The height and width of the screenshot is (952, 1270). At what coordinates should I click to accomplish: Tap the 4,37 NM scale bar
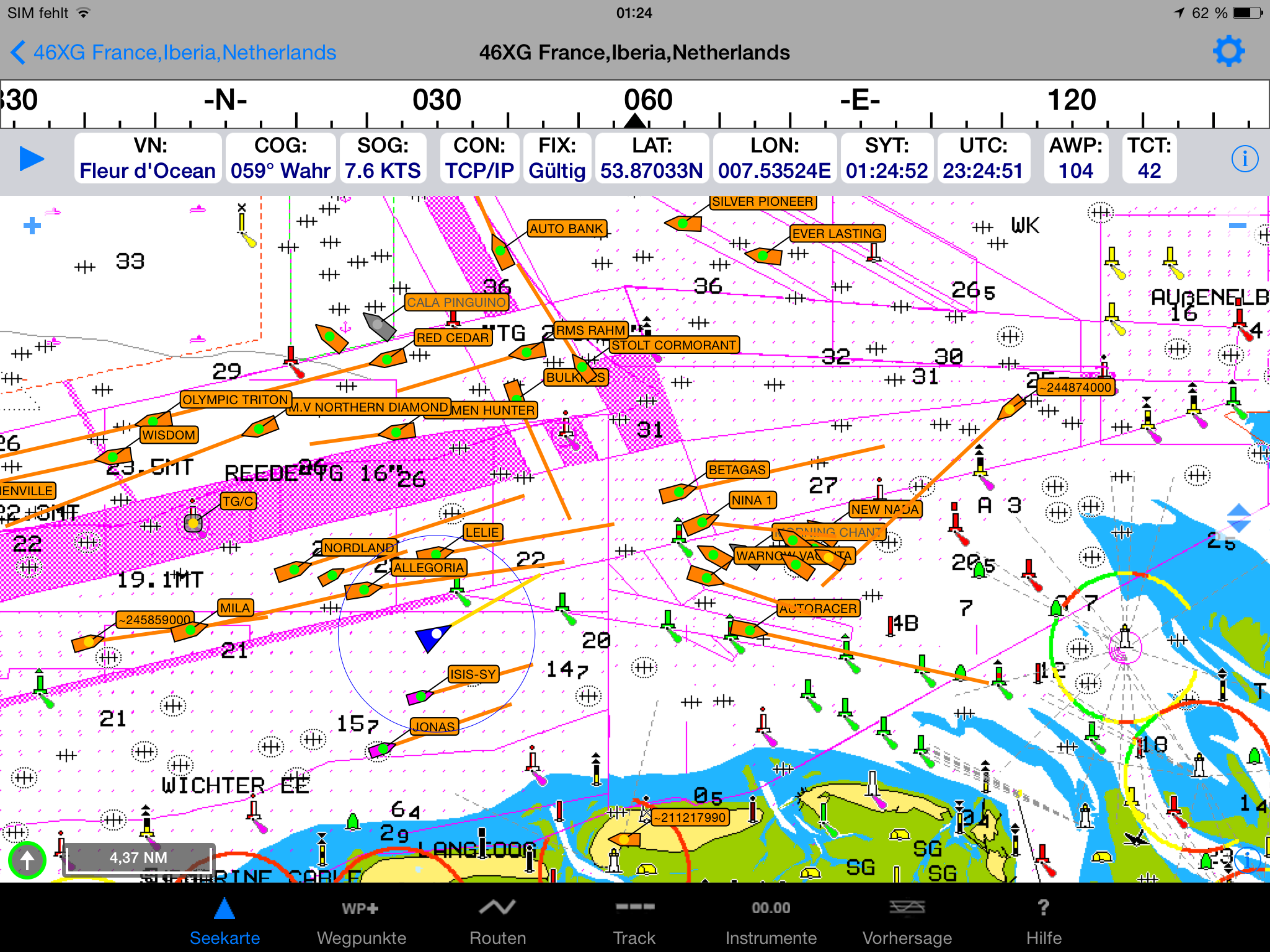pyautogui.click(x=138, y=858)
